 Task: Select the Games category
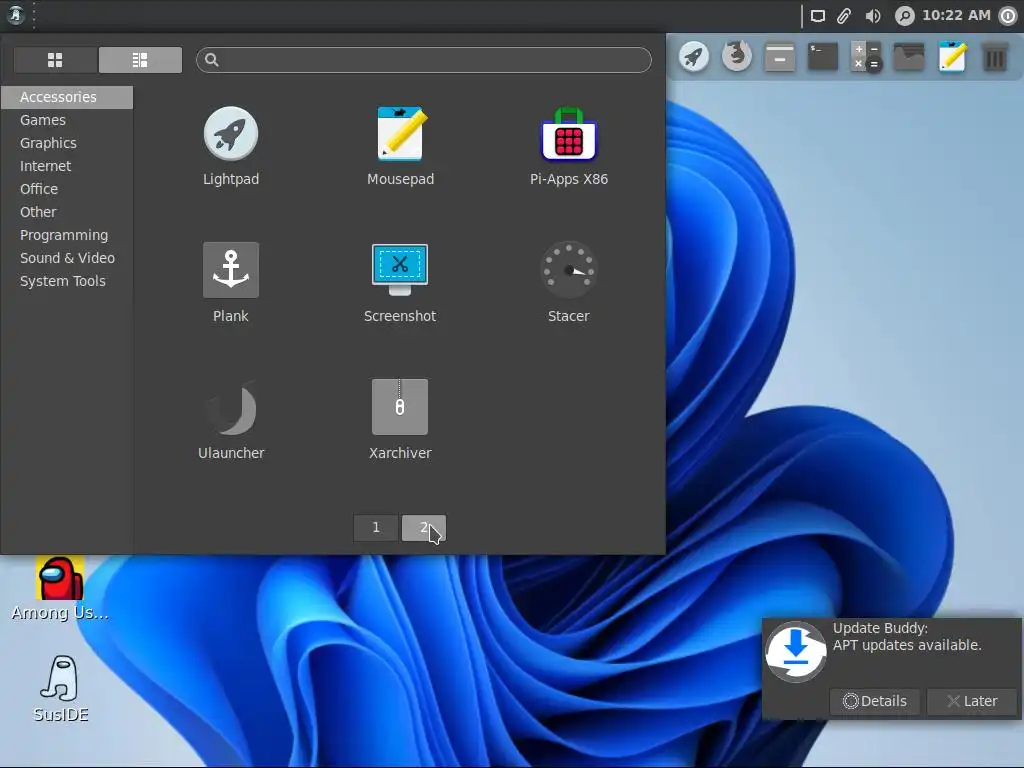pyautogui.click(x=67, y=120)
